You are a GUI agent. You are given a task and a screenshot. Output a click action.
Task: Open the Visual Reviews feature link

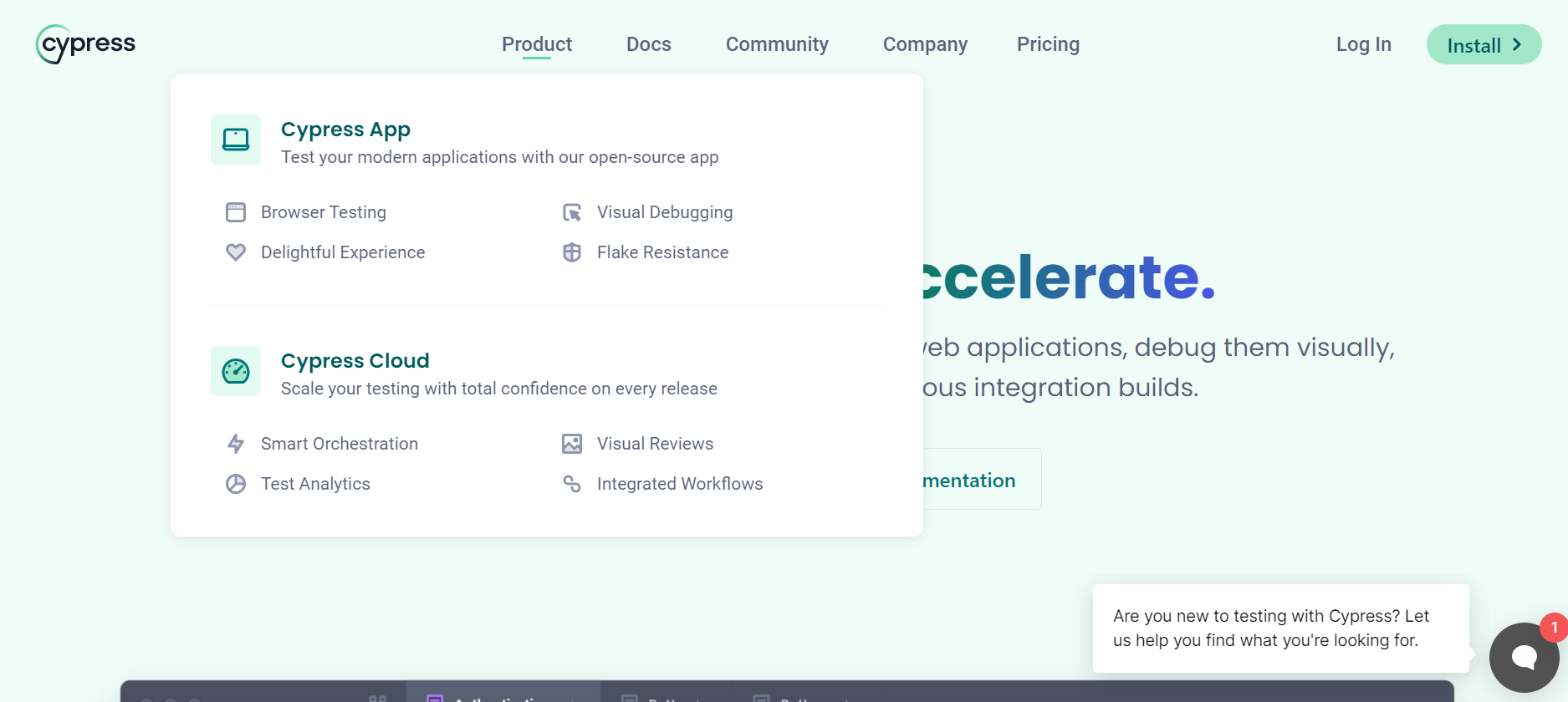tap(655, 444)
